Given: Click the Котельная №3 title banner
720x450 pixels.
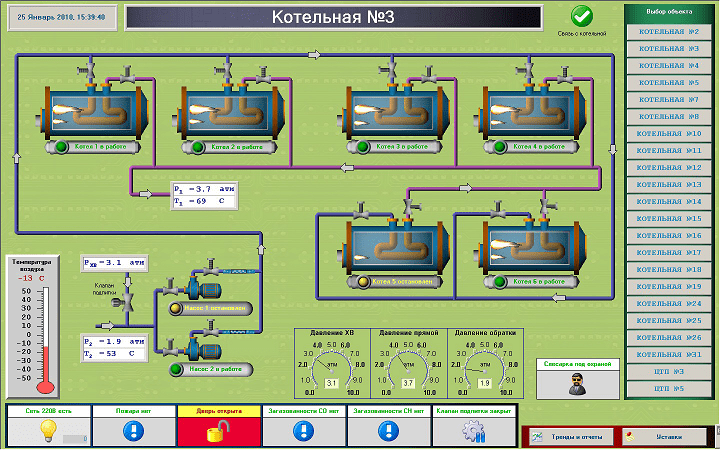Looking at the screenshot, I should pos(333,17).
